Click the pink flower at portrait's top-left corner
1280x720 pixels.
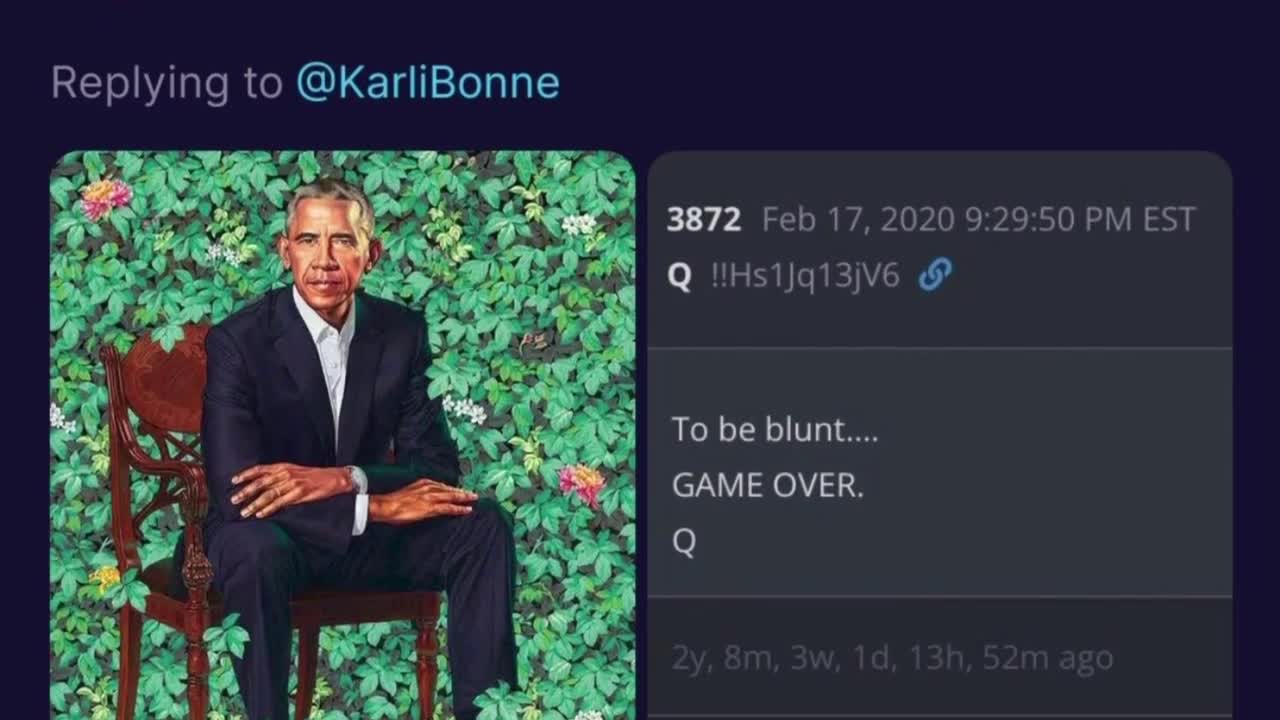(x=105, y=197)
